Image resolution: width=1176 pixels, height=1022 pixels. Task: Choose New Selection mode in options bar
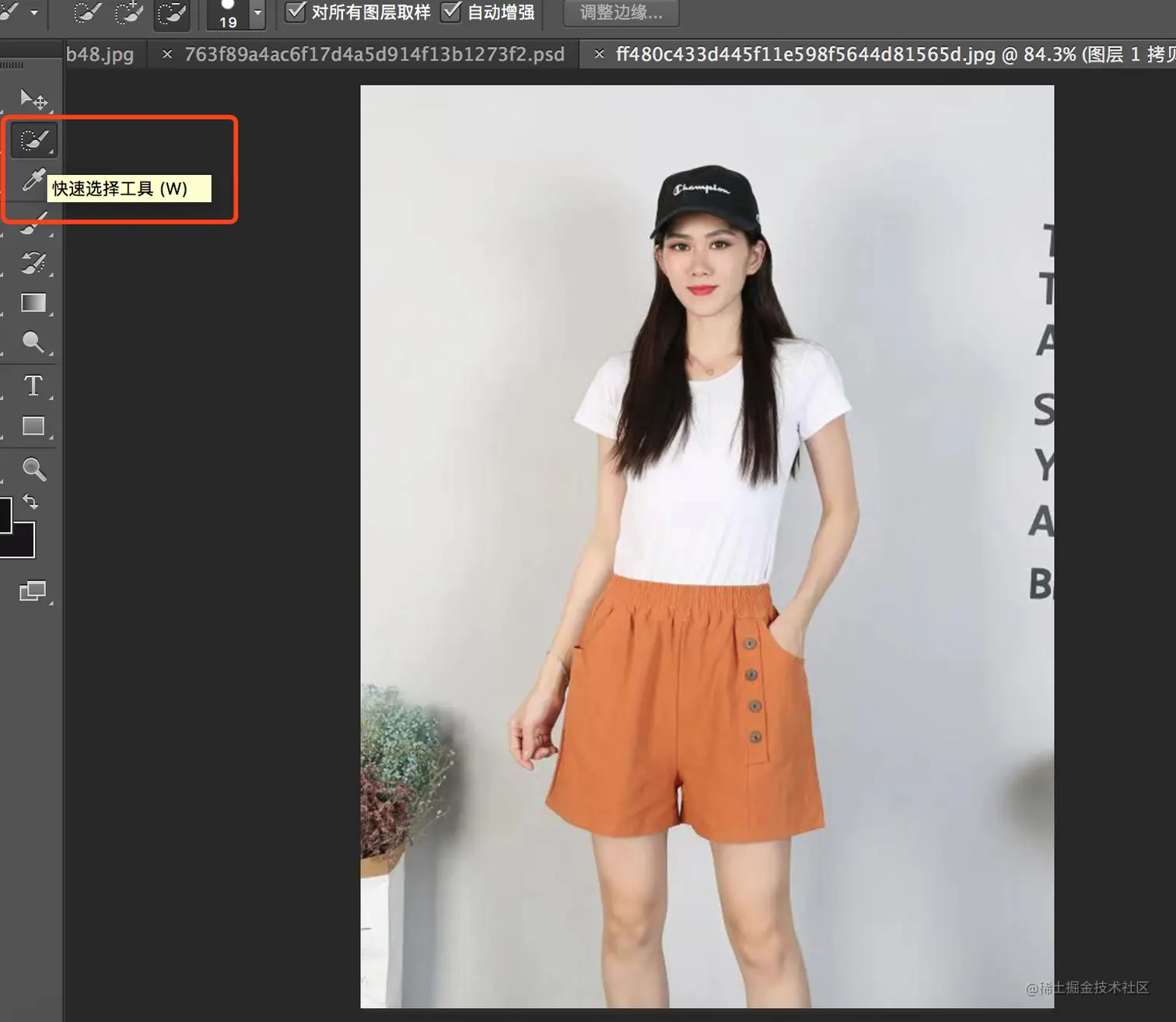click(87, 13)
